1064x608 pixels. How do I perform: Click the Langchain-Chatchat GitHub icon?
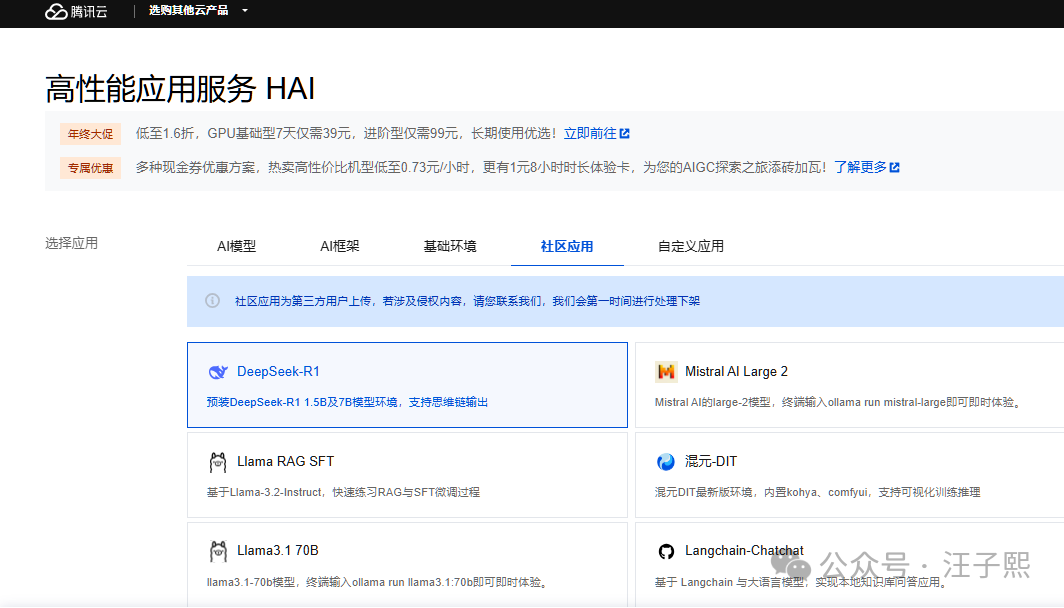[x=666, y=551]
